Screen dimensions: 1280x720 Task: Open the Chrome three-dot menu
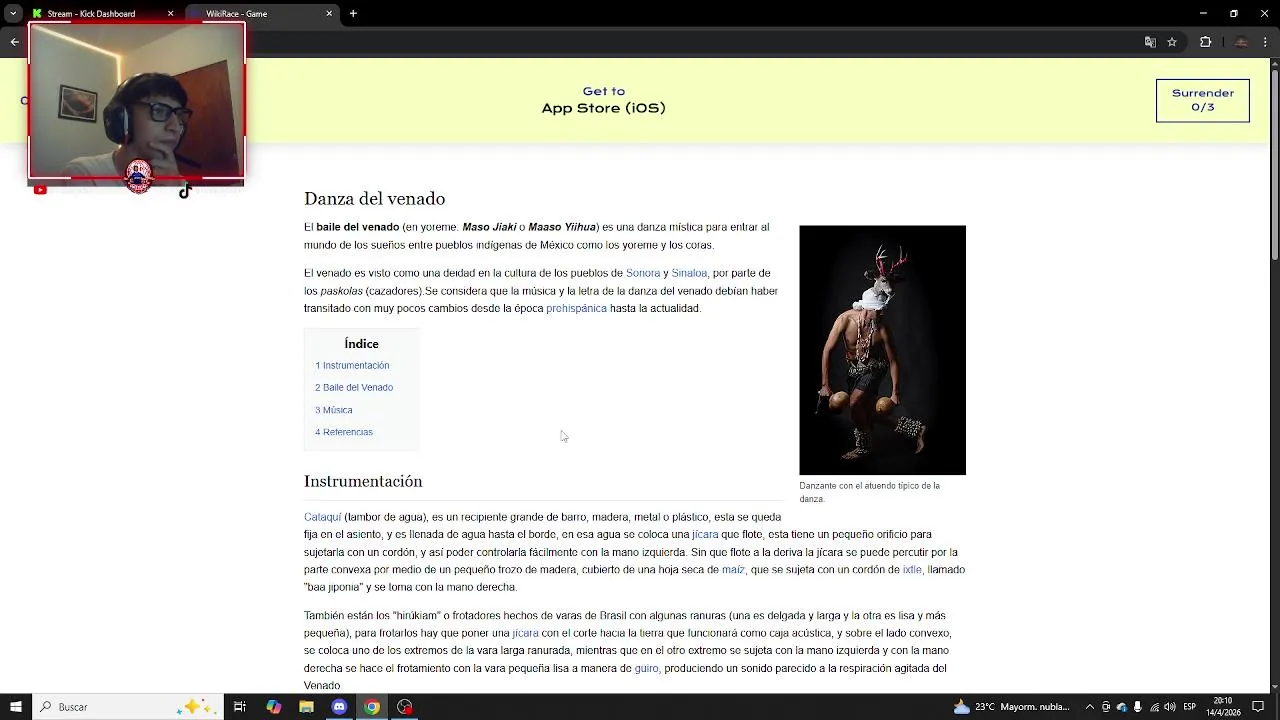tap(1266, 42)
